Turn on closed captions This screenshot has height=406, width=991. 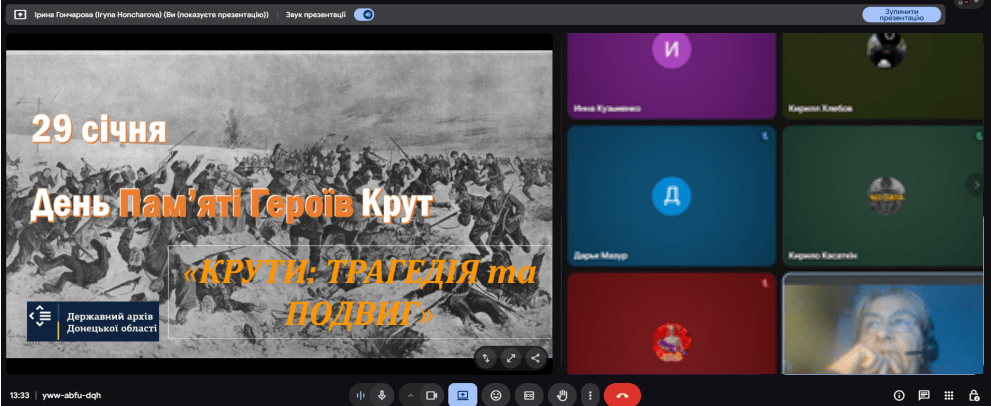click(529, 395)
